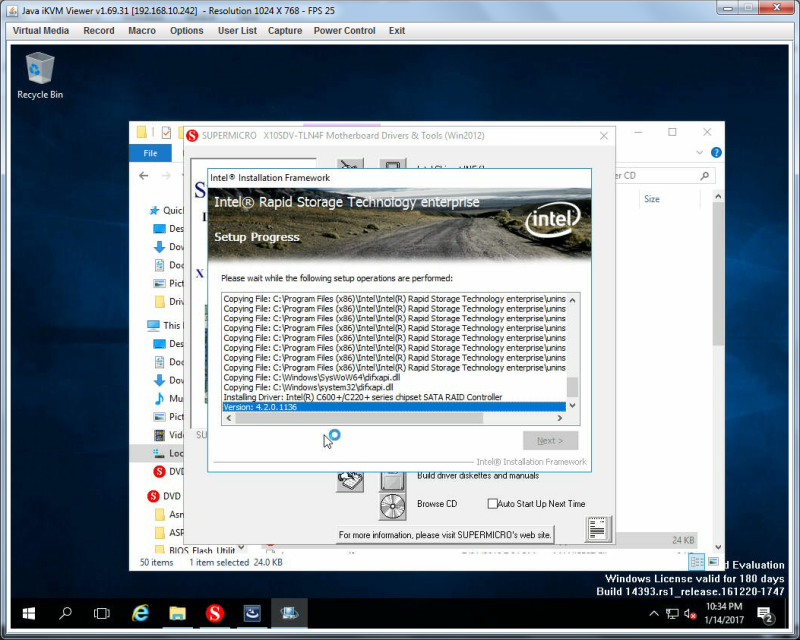Open the Virtual Media menu
This screenshot has width=800, height=640.
tap(41, 31)
